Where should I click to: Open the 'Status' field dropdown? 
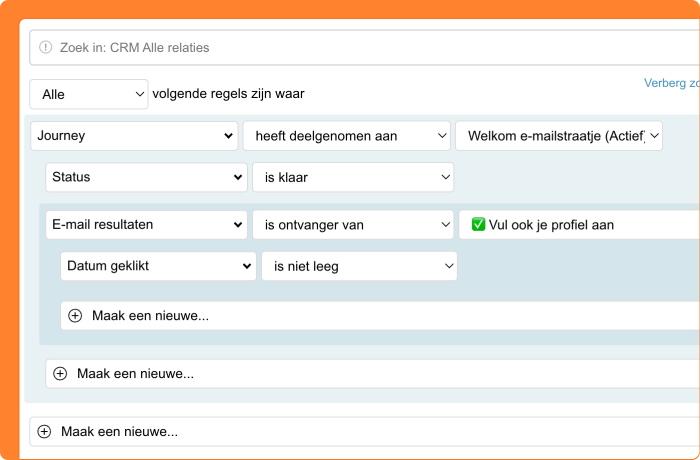tap(146, 177)
